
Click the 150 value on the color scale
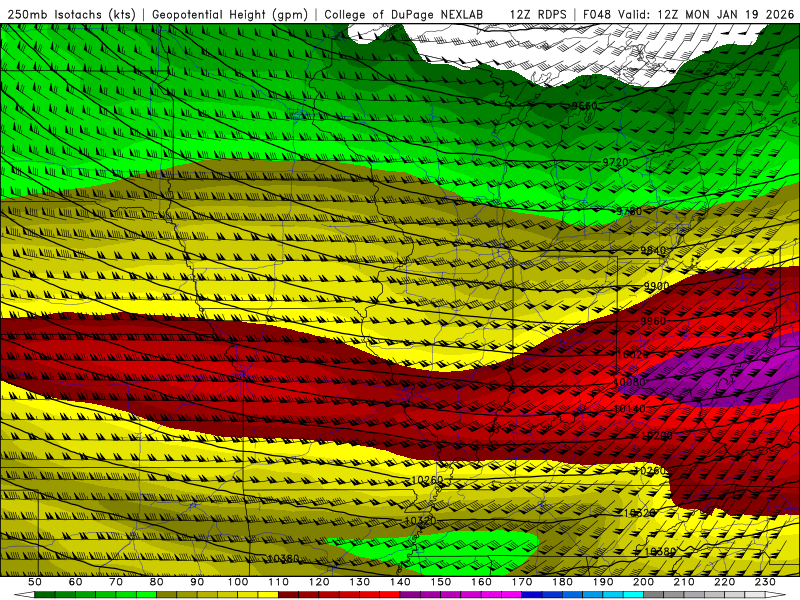[x=441, y=582]
